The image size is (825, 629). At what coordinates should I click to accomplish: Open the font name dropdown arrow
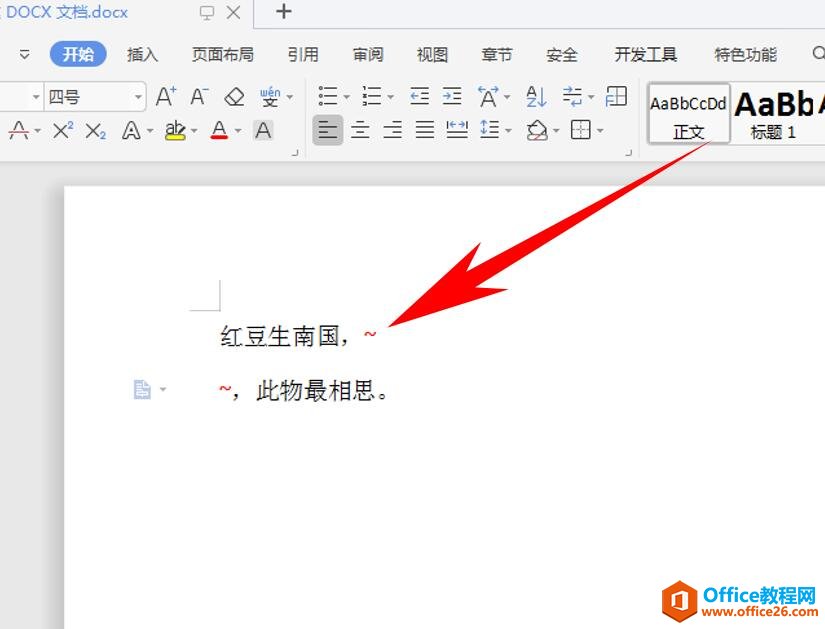(36, 97)
